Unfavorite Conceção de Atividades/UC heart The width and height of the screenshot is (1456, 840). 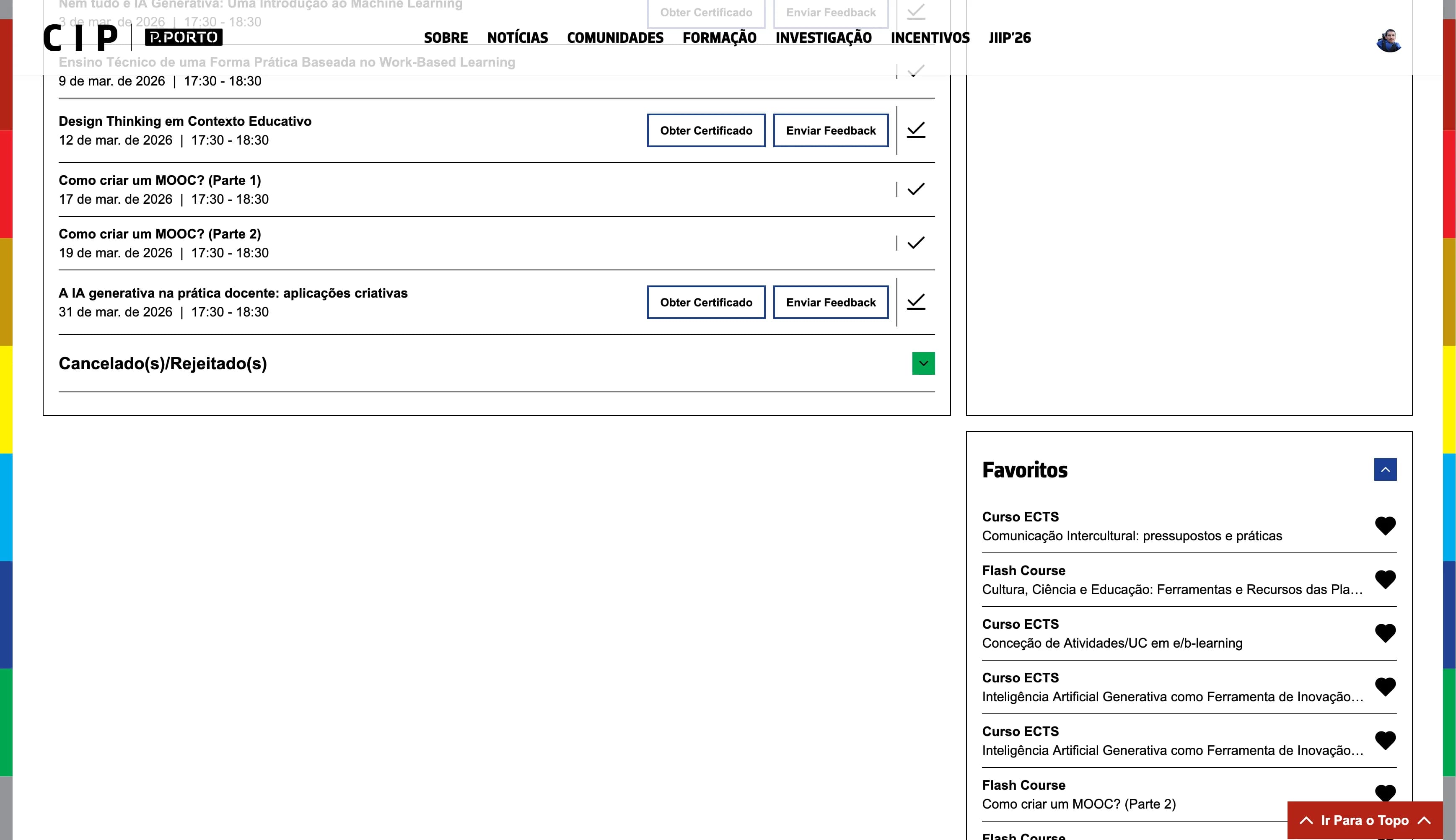[1385, 633]
